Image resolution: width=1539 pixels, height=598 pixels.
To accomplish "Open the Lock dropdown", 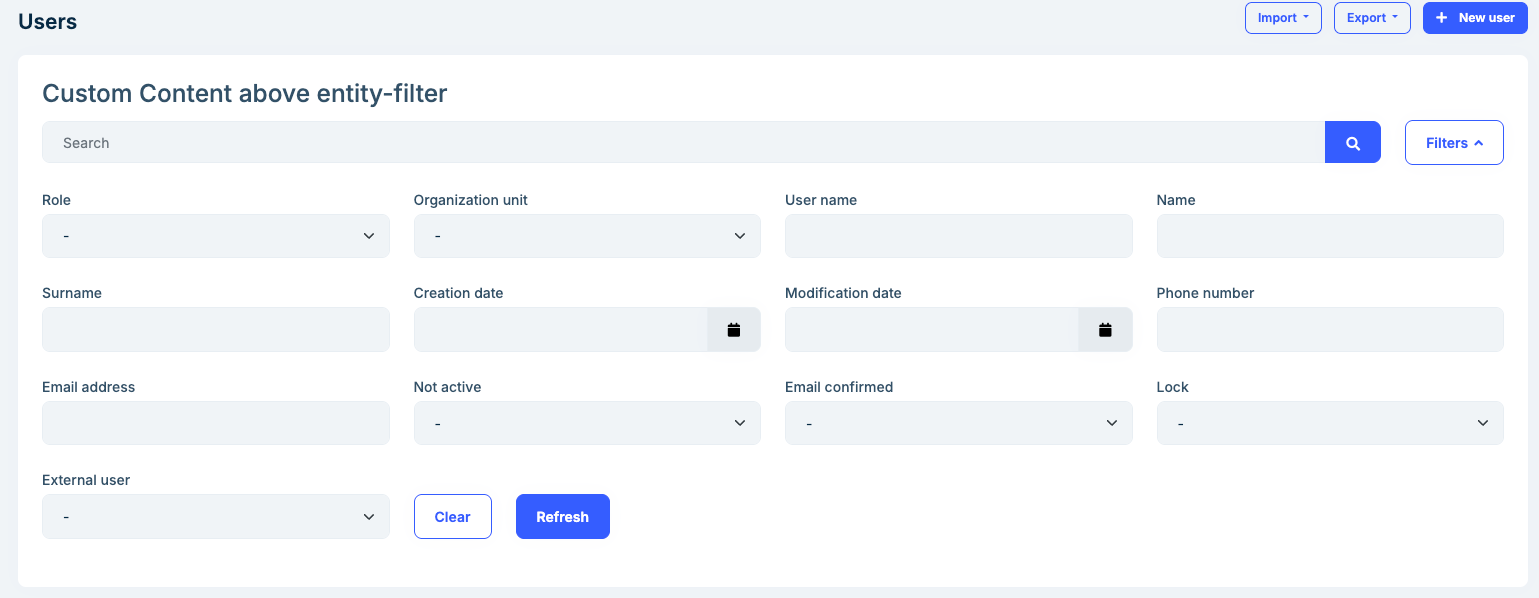I will pos(1330,422).
